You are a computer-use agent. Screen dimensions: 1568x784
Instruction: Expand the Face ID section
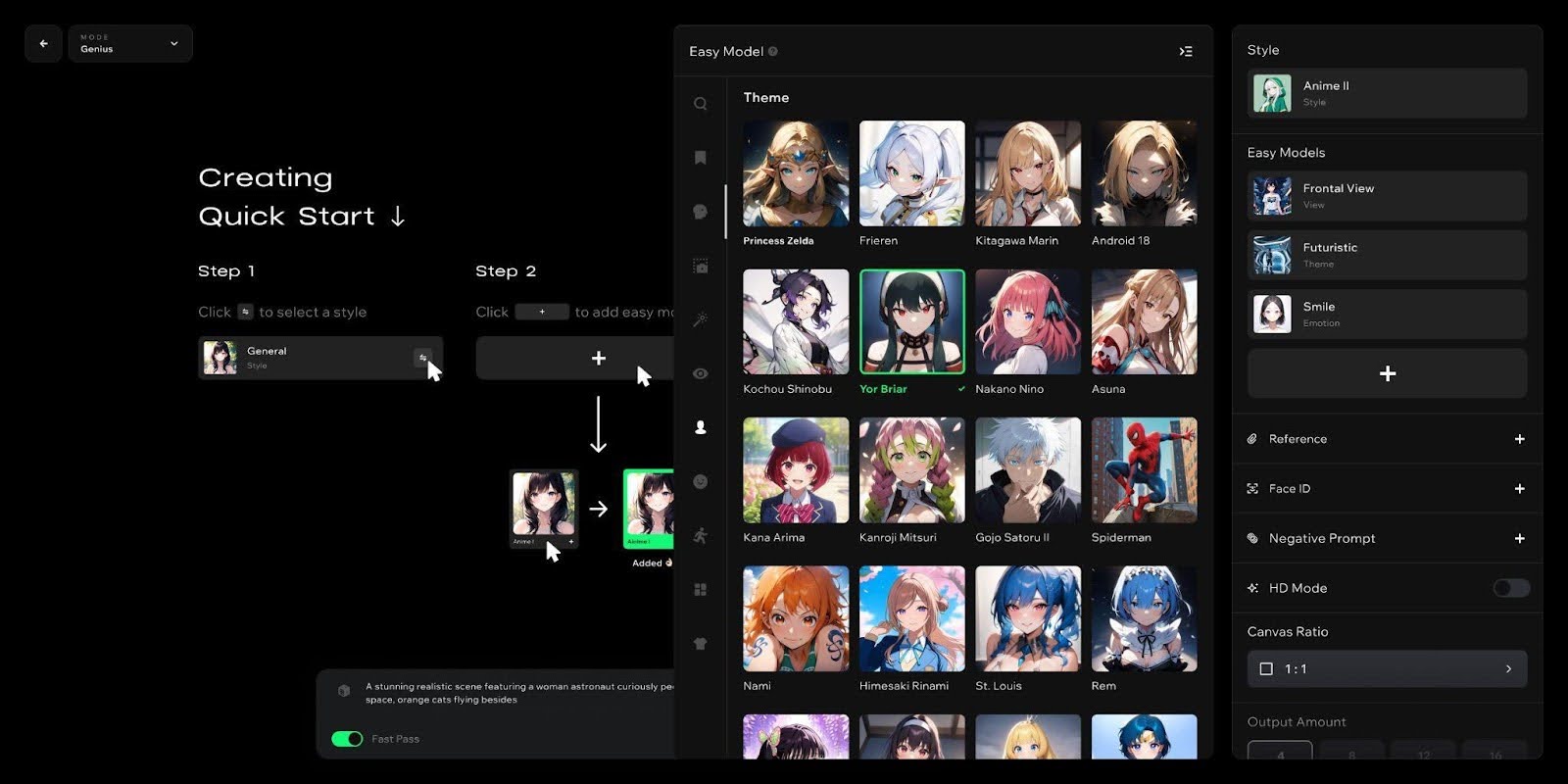pyautogui.click(x=1519, y=488)
